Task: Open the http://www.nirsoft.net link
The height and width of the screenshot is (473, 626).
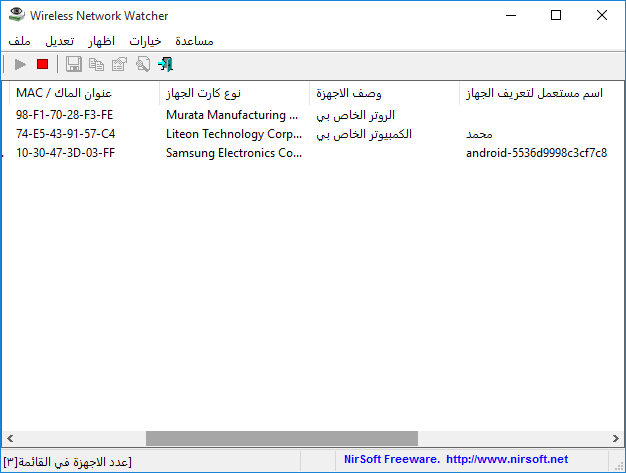Action: coord(506,460)
